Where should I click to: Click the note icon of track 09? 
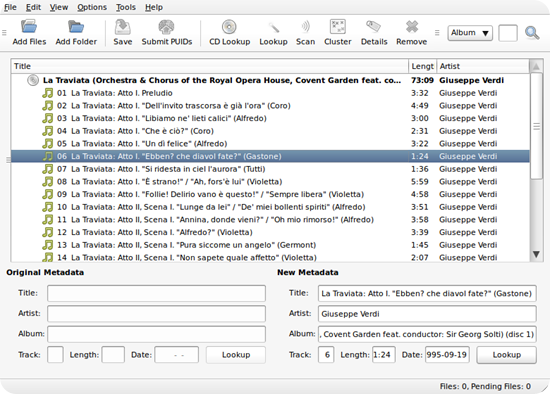click(x=47, y=194)
